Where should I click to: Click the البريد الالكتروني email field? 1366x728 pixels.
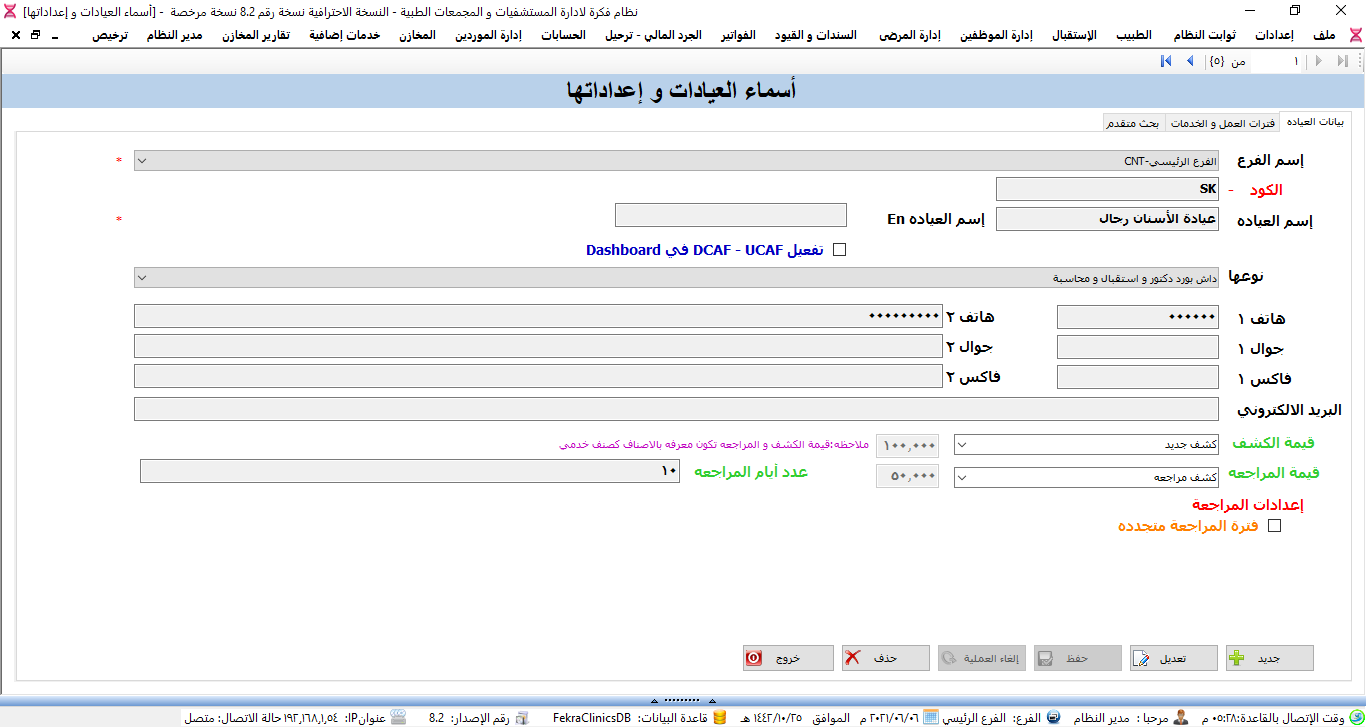[x=676, y=410]
